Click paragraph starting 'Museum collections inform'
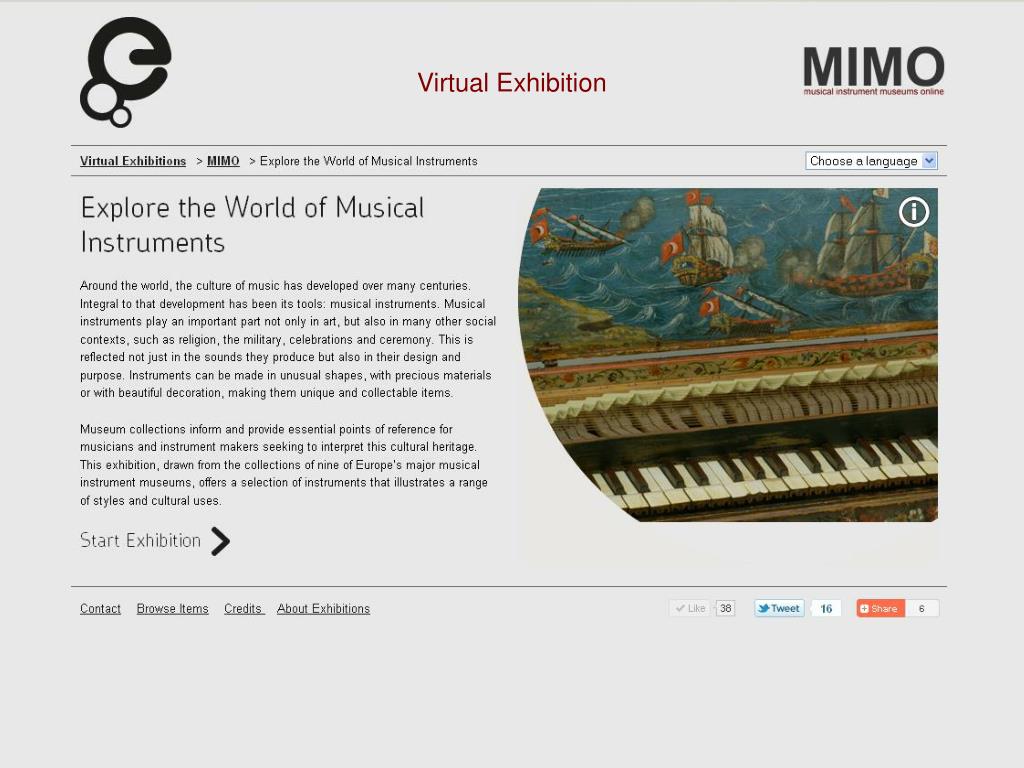 284,465
